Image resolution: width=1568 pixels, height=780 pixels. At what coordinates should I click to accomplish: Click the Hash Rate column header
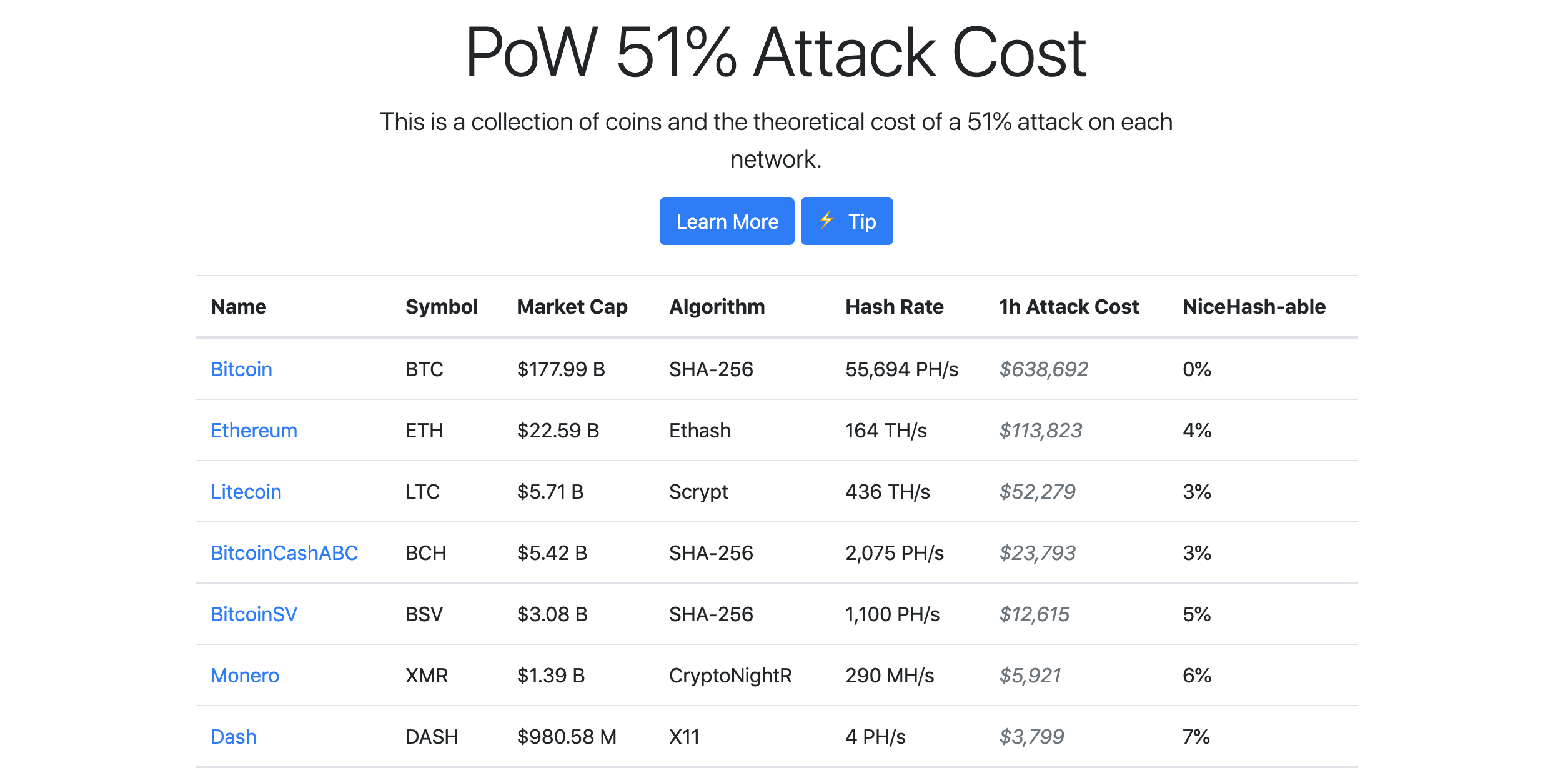coord(894,307)
